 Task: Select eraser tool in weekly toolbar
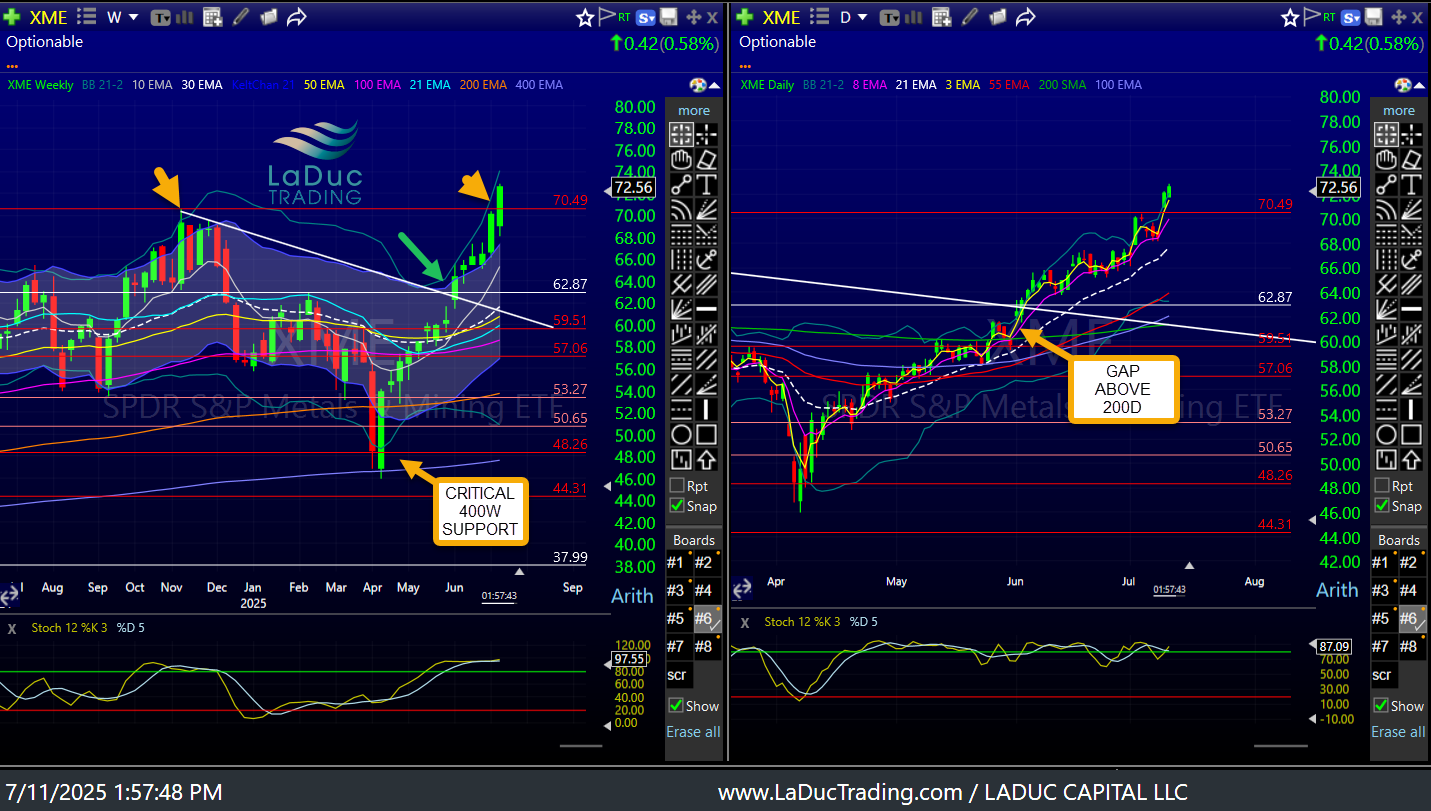coord(707,160)
